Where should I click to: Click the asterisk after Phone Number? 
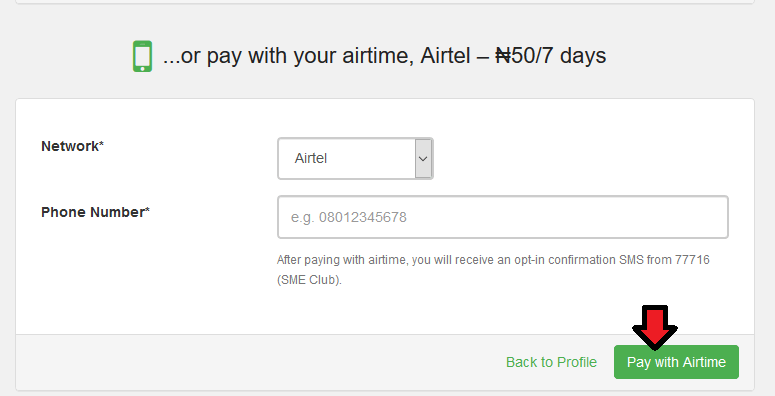tap(147, 210)
